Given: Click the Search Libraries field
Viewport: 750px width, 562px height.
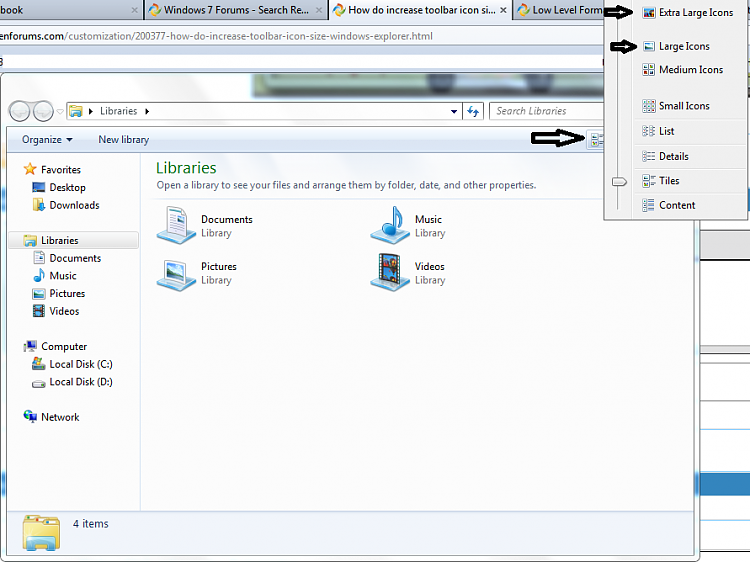Looking at the screenshot, I should click(546, 111).
